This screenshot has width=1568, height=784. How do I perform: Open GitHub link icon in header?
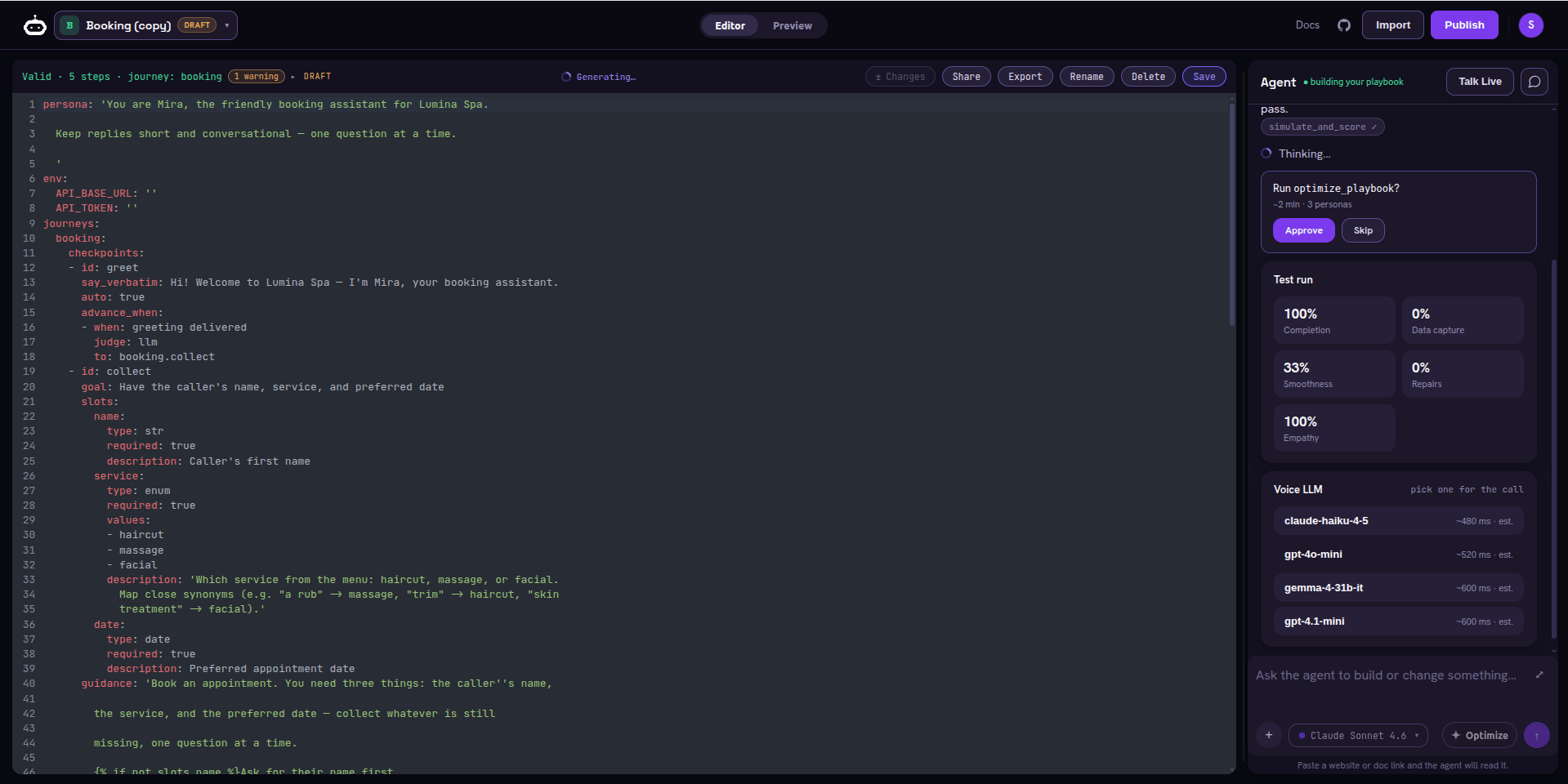[1344, 25]
